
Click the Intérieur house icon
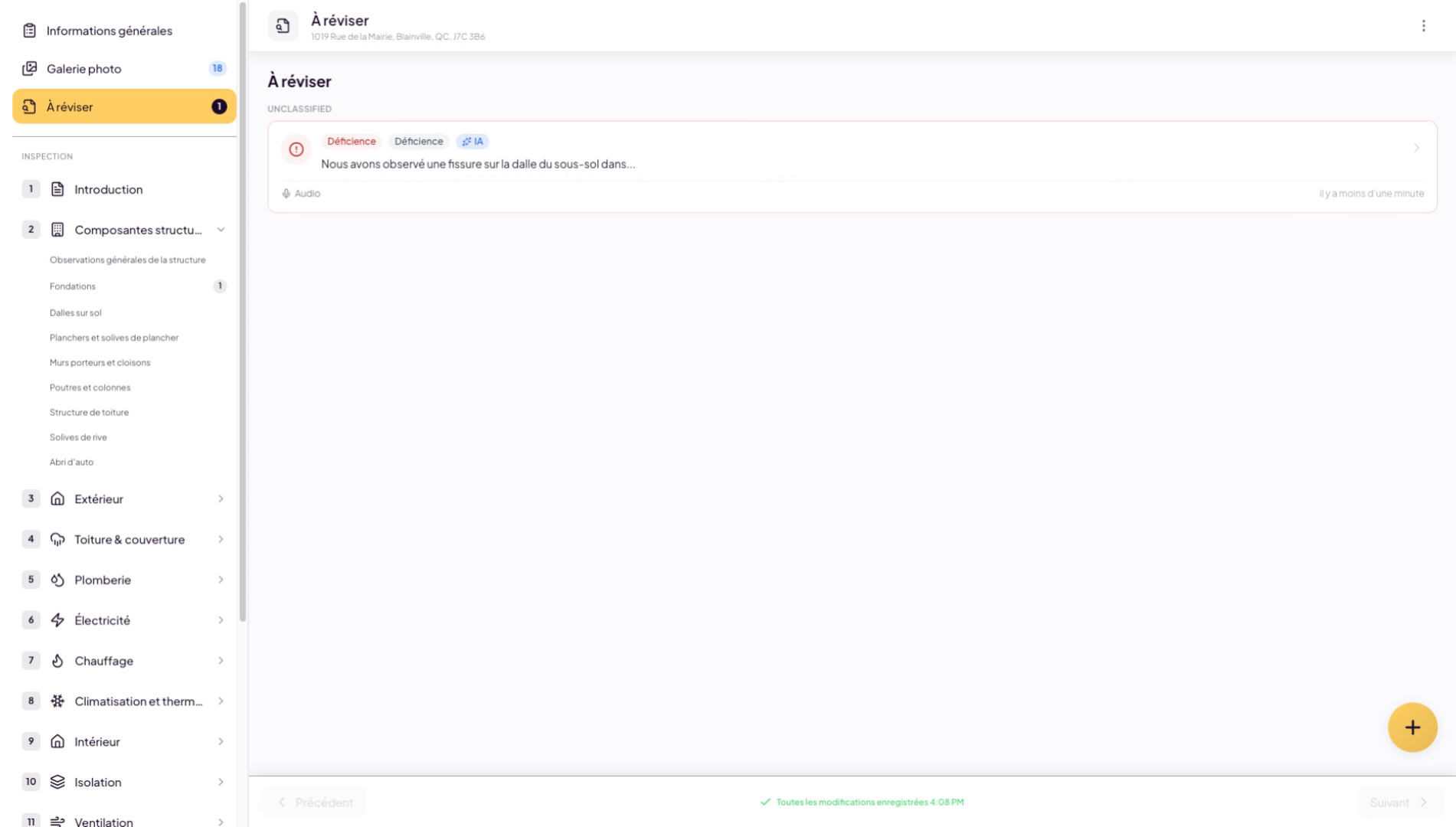point(57,741)
